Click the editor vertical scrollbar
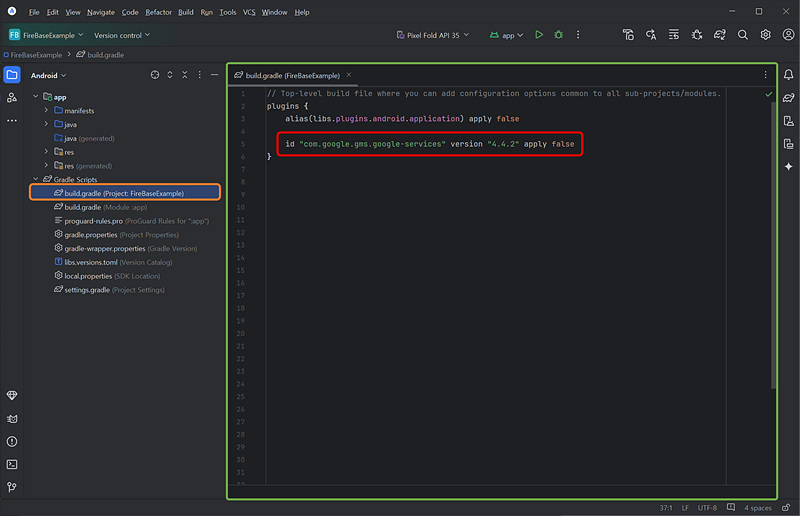 (773, 245)
